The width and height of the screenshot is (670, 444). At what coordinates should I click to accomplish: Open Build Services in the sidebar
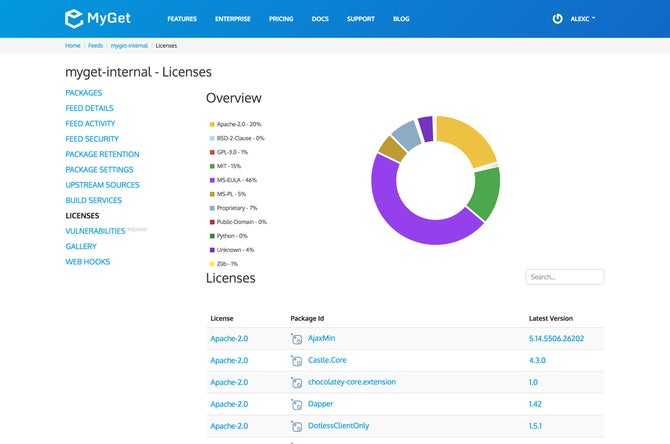94,200
